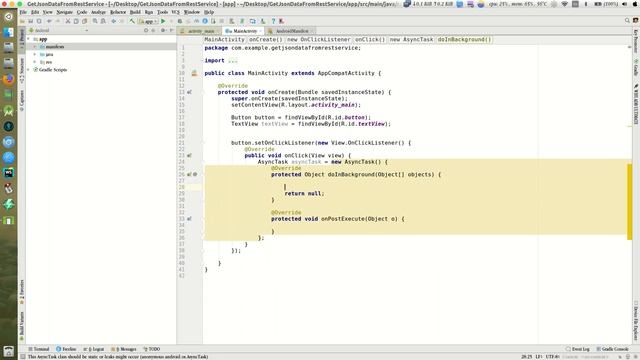Screen dimensions: 640x360
Task: Click the Cut scissors icon
Action: coord(68,21)
